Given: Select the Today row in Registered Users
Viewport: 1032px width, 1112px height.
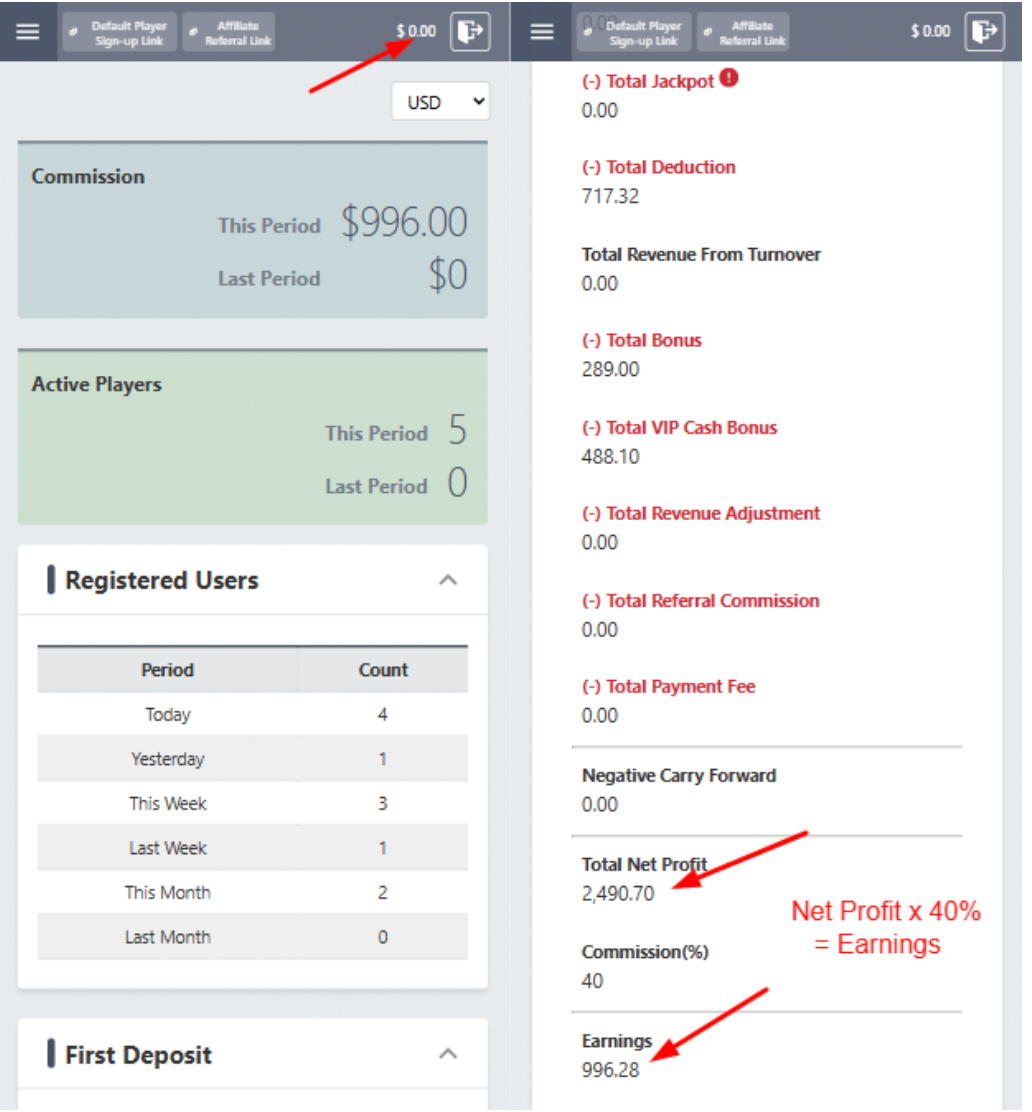Looking at the screenshot, I should tap(167, 715).
